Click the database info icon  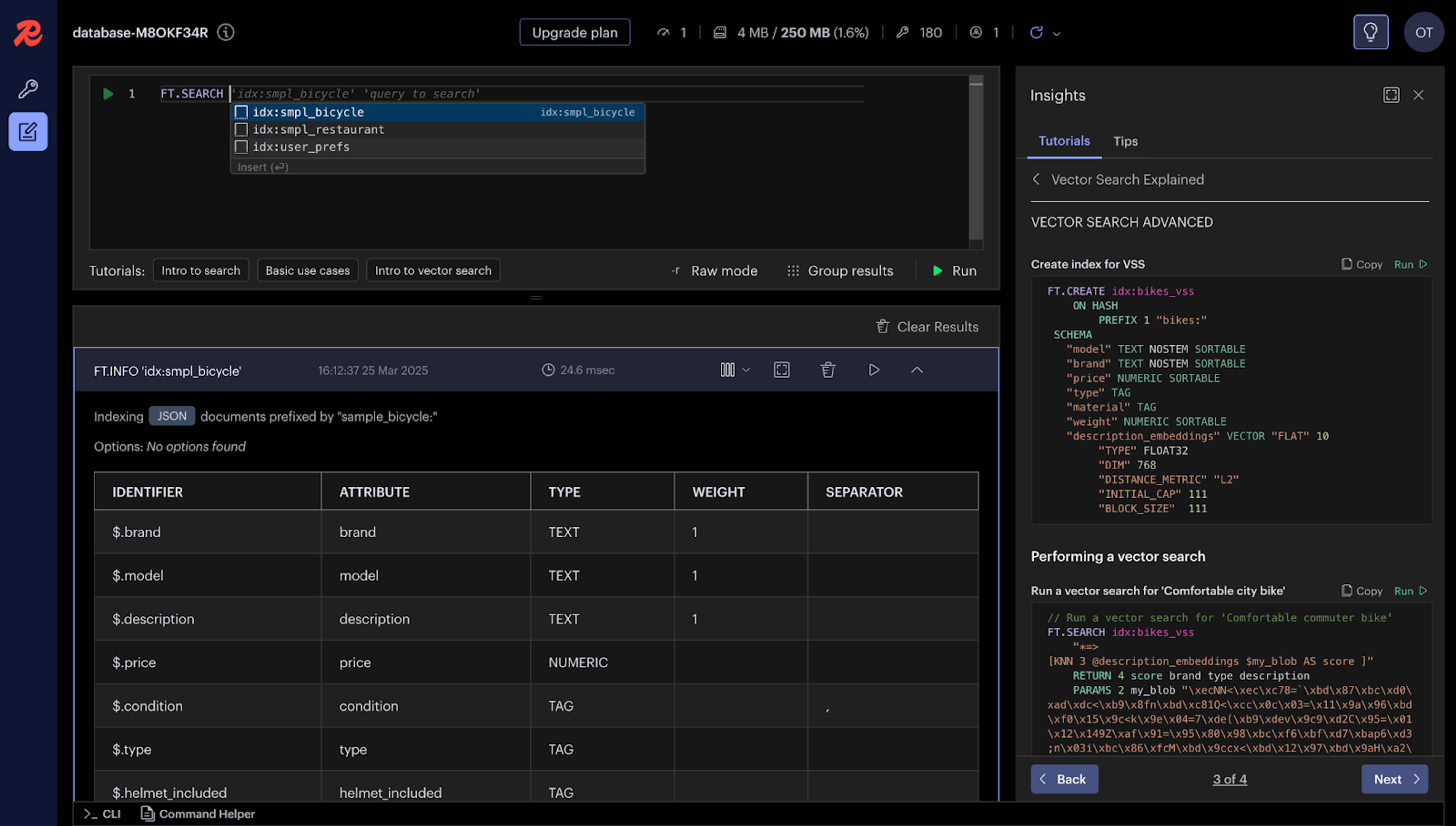coord(226,32)
